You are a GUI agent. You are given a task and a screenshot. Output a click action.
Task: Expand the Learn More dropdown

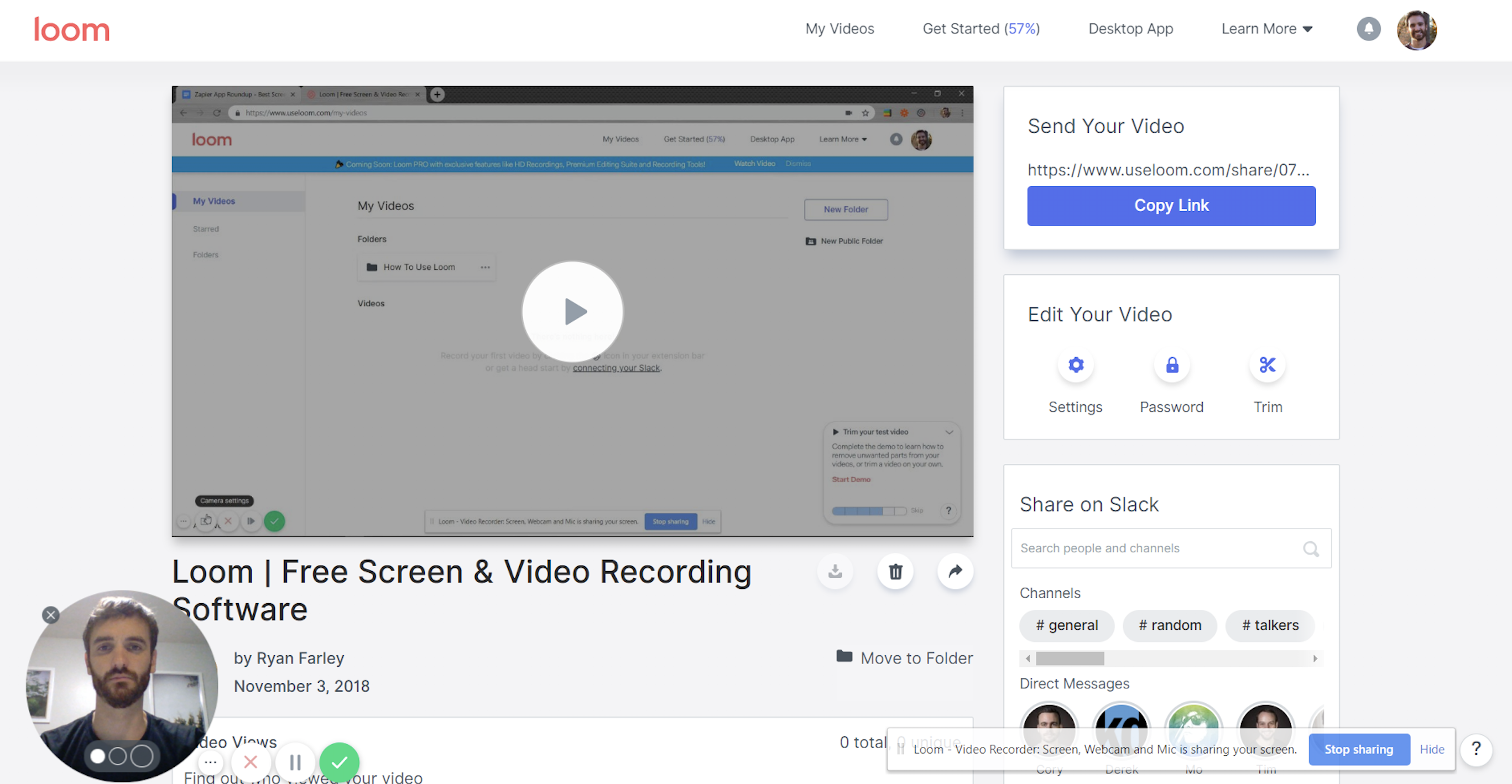pyautogui.click(x=1265, y=28)
